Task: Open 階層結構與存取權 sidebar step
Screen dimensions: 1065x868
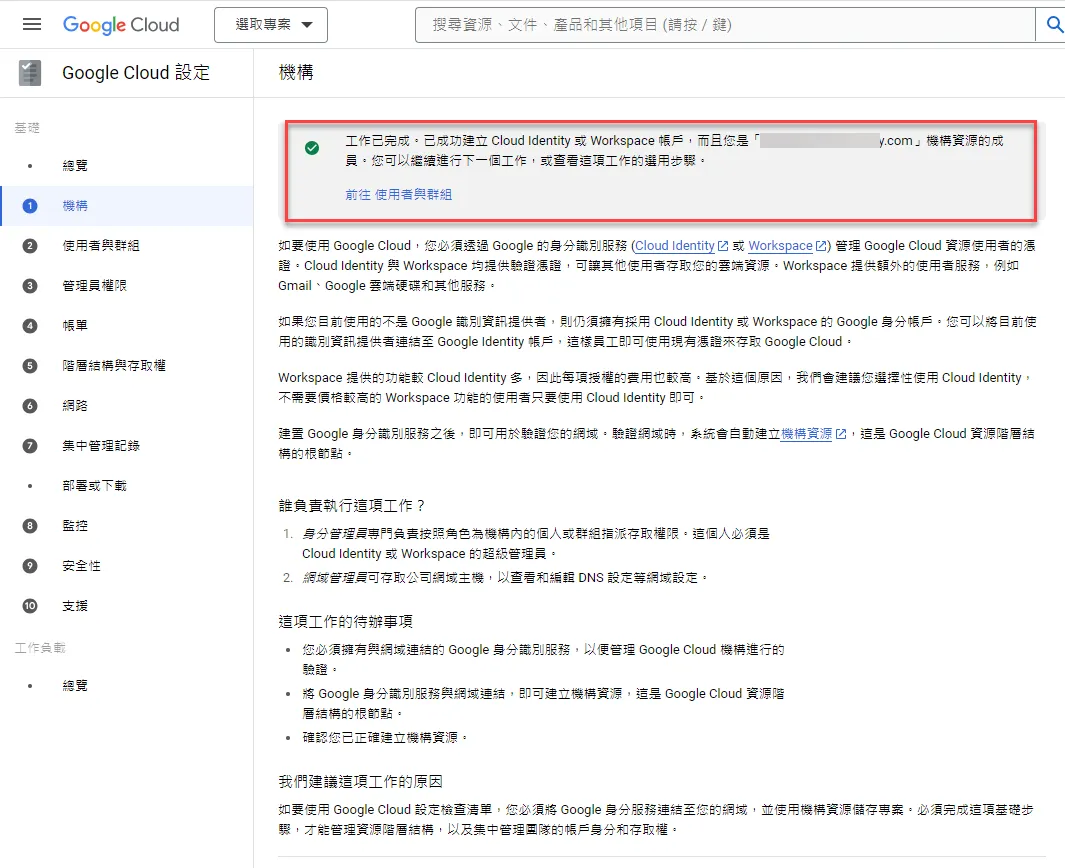Action: point(114,366)
